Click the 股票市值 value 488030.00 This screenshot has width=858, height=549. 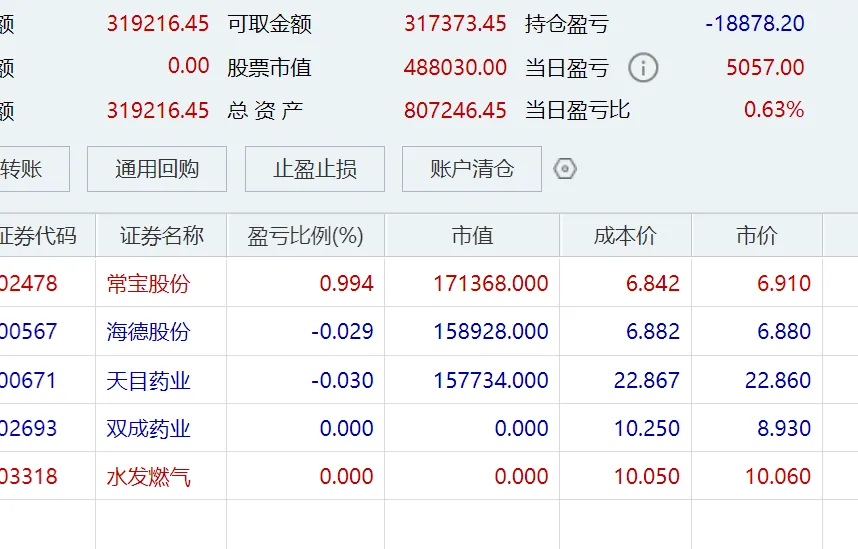[455, 67]
